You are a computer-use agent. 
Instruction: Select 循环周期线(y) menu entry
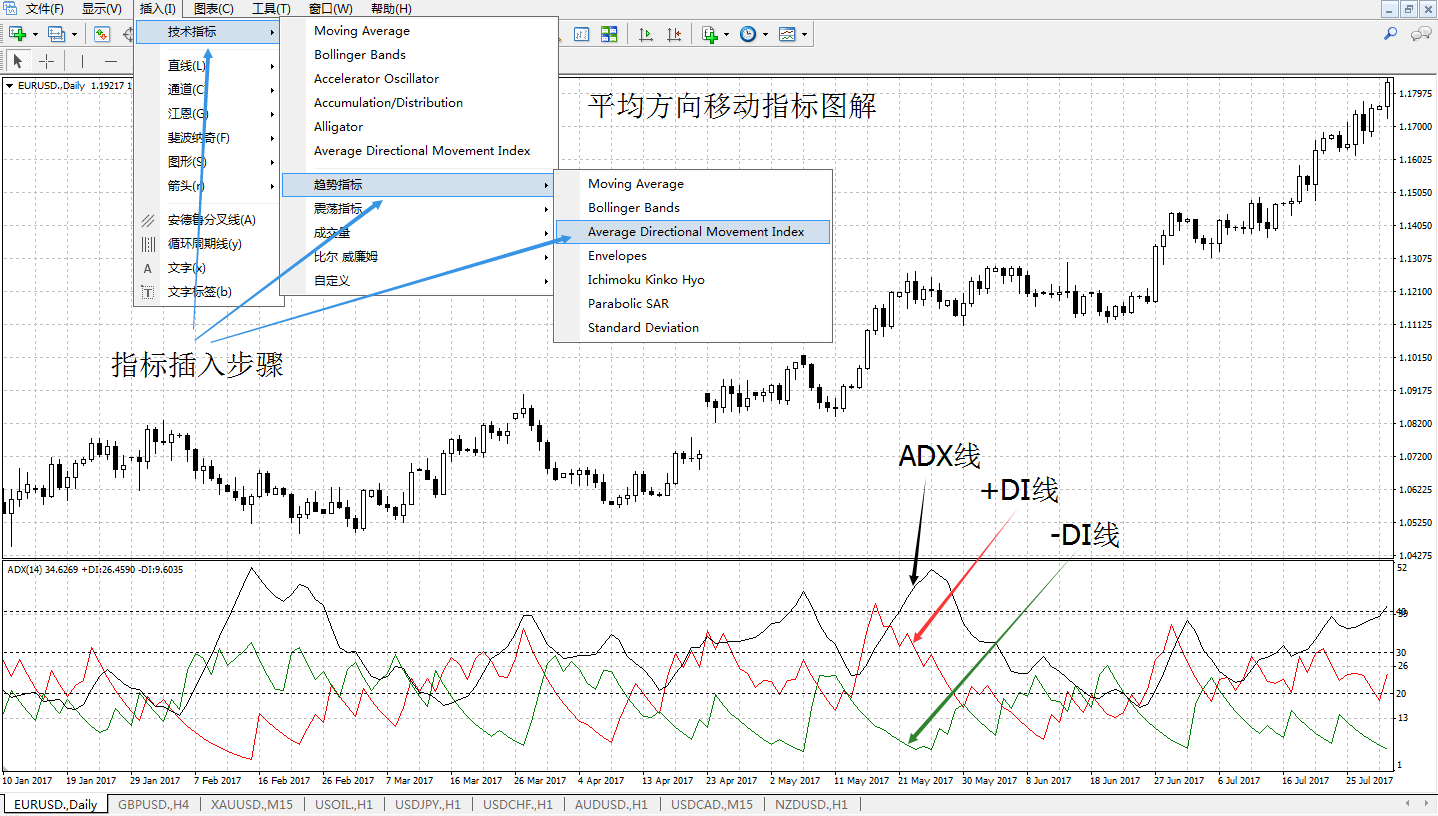tap(207, 244)
